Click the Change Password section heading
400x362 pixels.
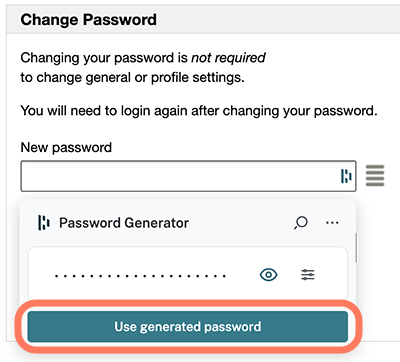click(x=88, y=20)
